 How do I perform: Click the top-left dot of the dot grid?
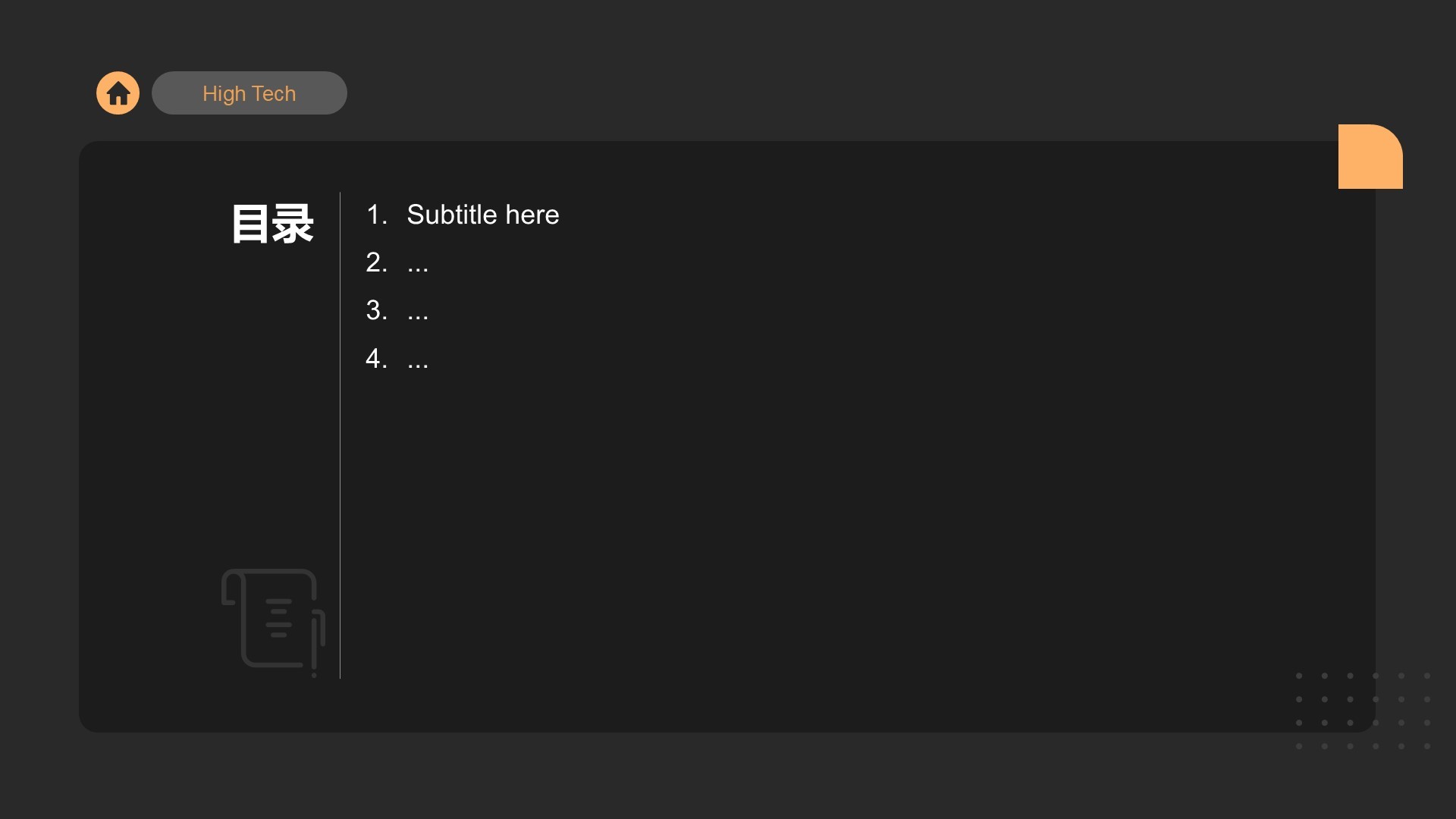tap(1299, 676)
